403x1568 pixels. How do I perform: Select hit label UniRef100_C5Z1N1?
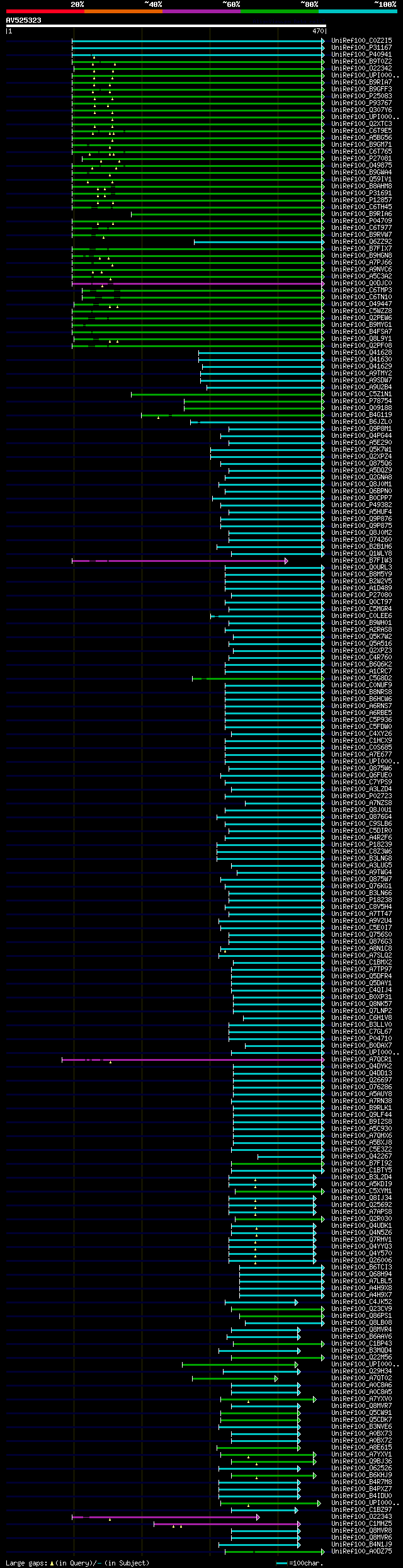(x=361, y=394)
